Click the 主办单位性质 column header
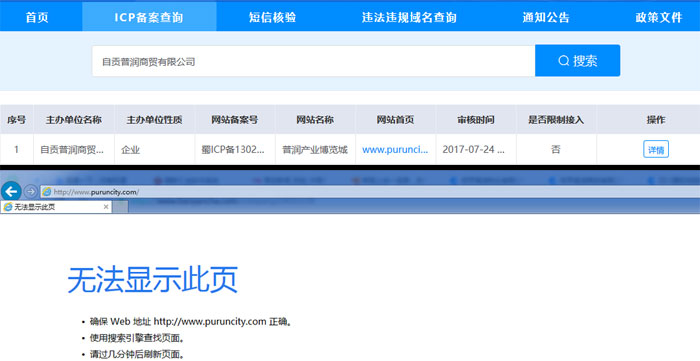This screenshot has height=361, width=700. pyautogui.click(x=154, y=120)
